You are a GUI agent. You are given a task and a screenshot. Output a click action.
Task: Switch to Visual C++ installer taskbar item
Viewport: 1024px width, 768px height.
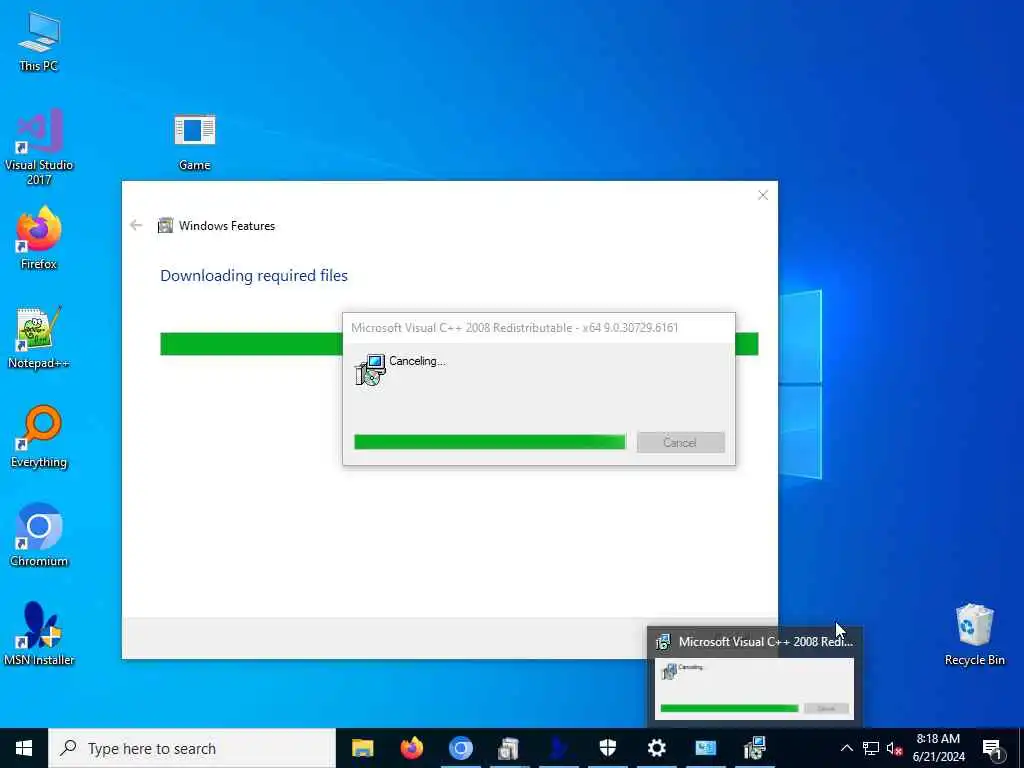754,748
